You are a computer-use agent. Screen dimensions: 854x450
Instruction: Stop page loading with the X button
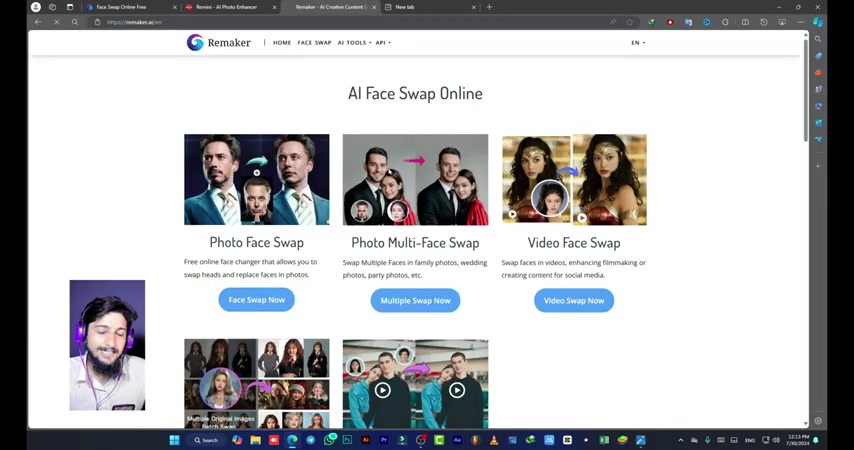[x=57, y=22]
